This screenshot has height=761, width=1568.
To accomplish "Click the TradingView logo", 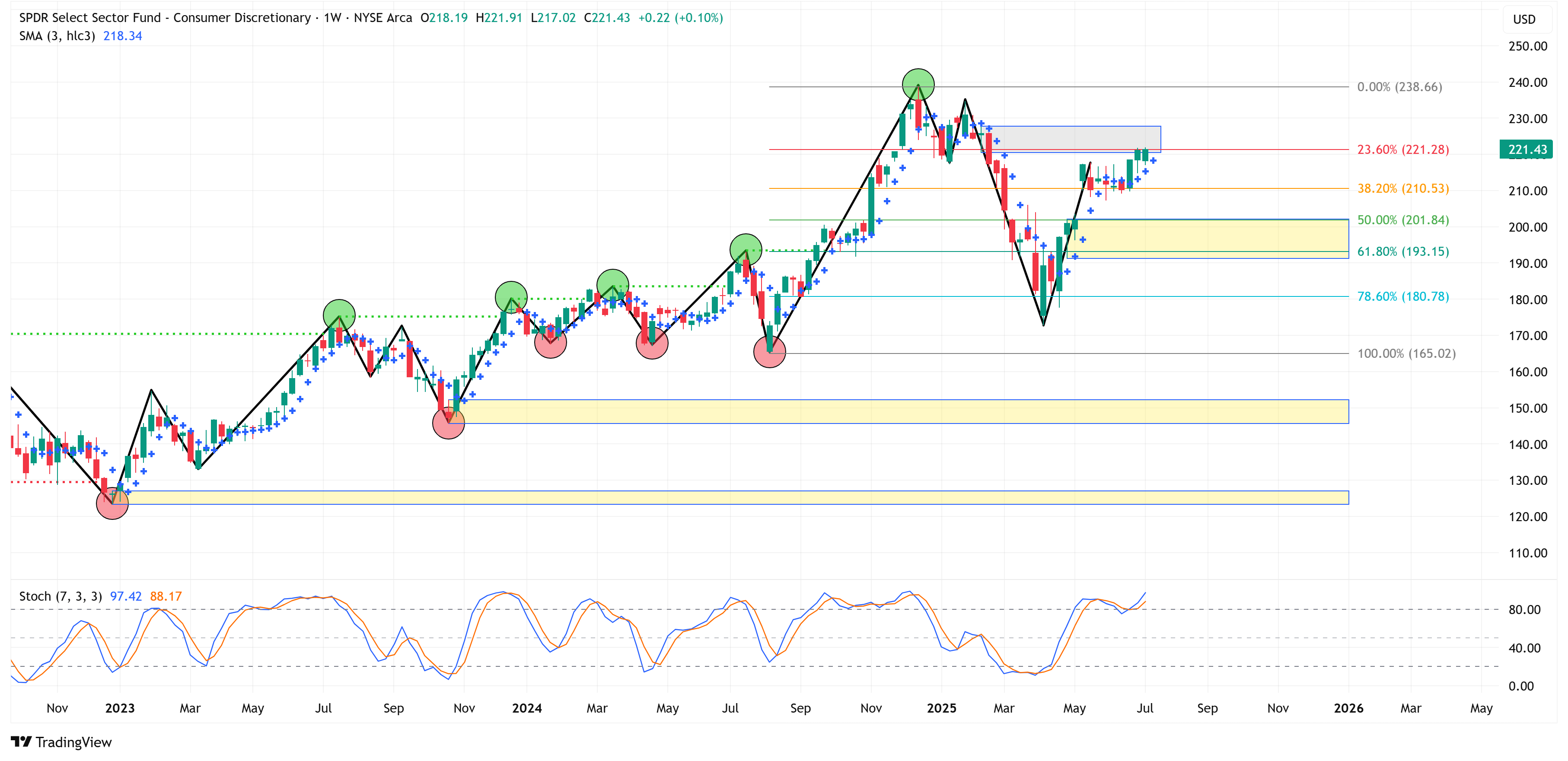I will point(61,742).
